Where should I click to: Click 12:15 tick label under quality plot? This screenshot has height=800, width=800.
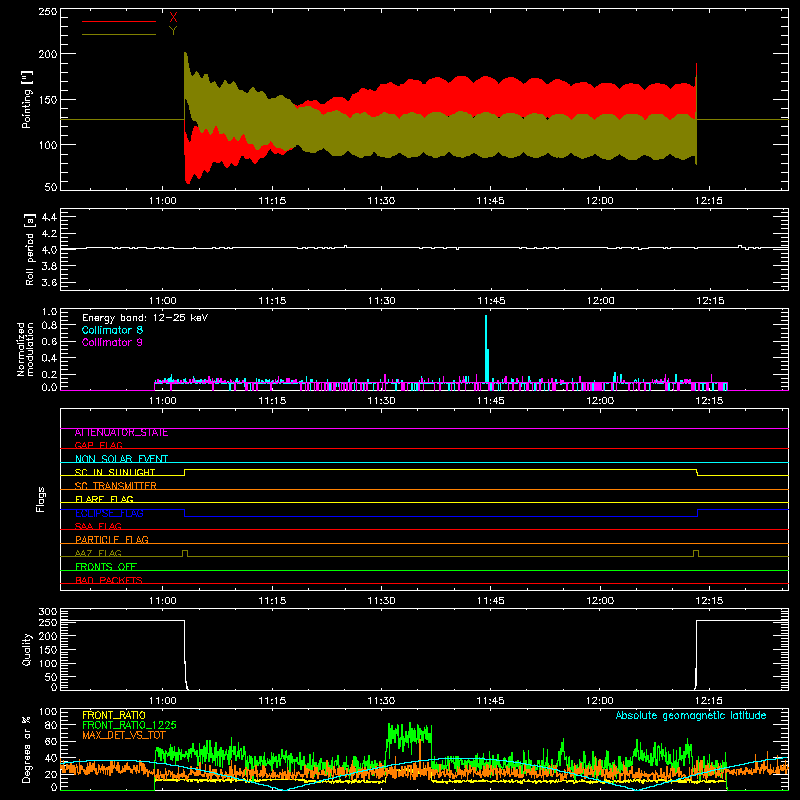[x=709, y=701]
